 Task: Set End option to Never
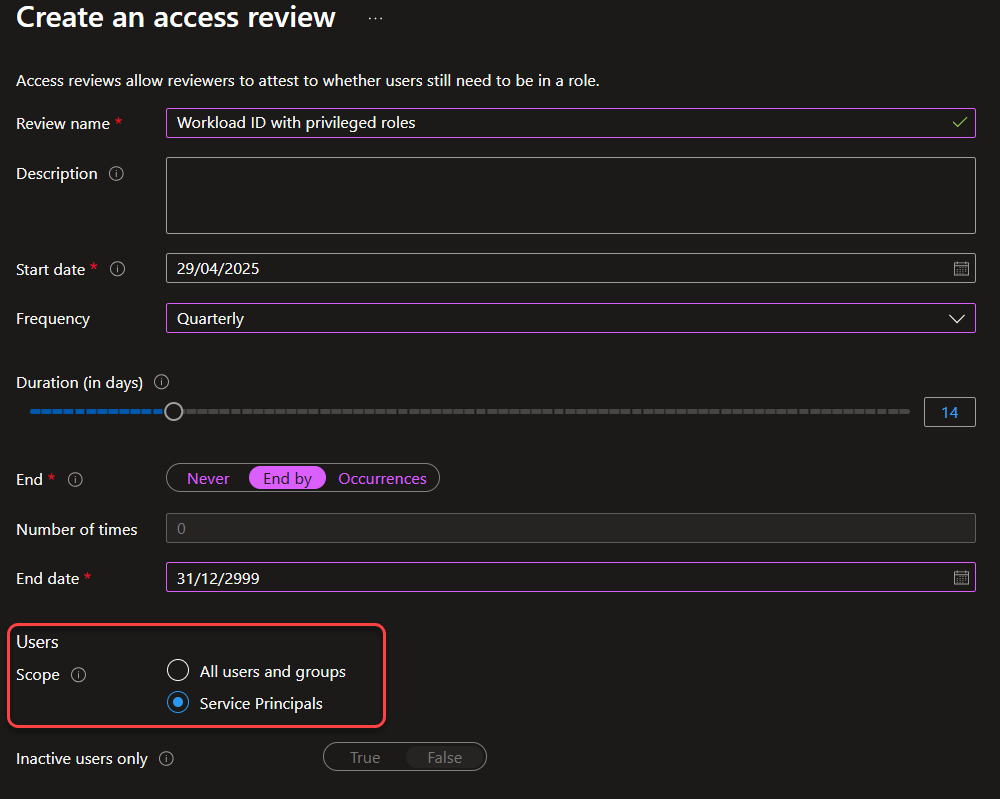click(208, 478)
